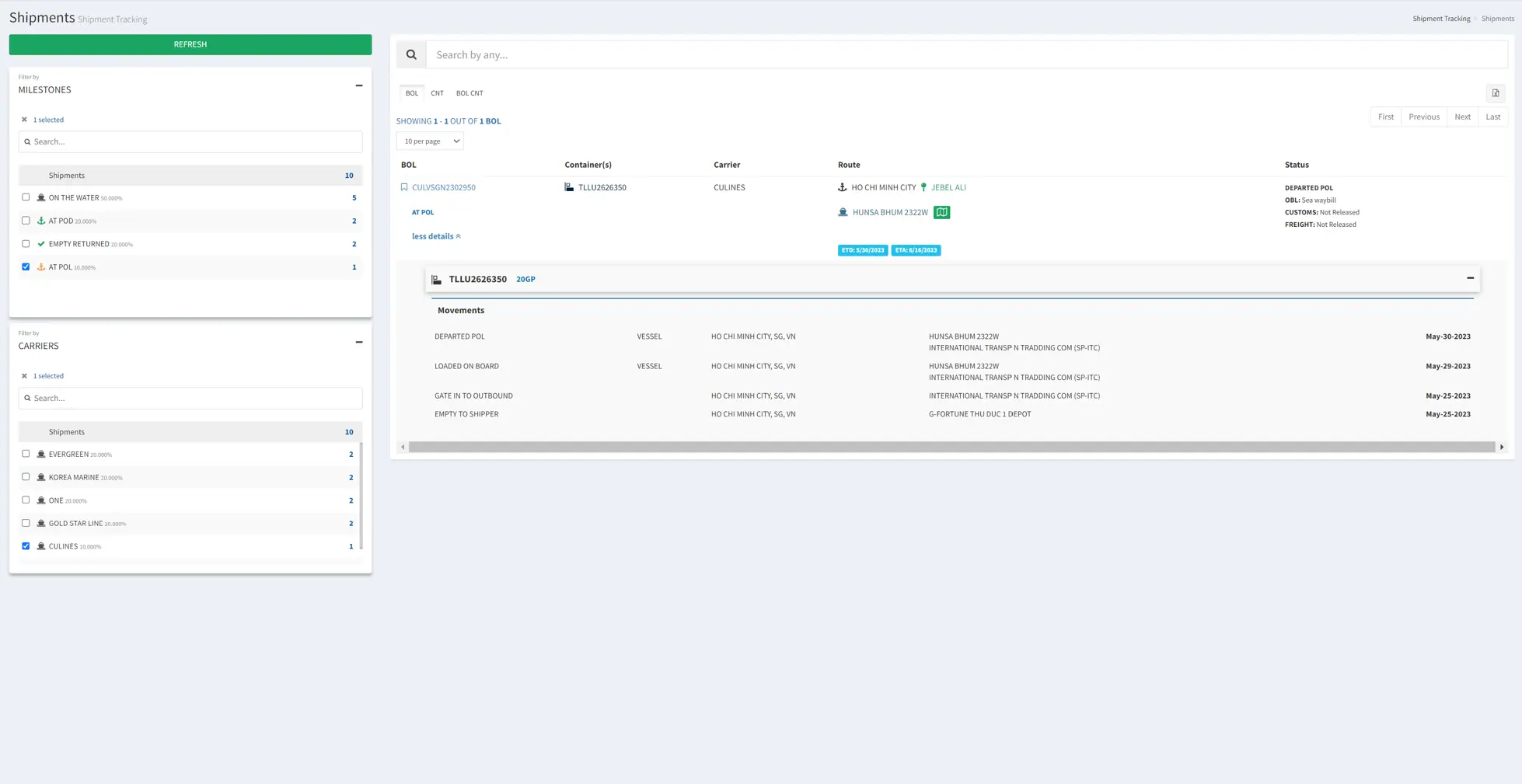Image resolution: width=1522 pixels, height=784 pixels.
Task: Uncheck the AT POL milestone filter
Action: (26, 267)
